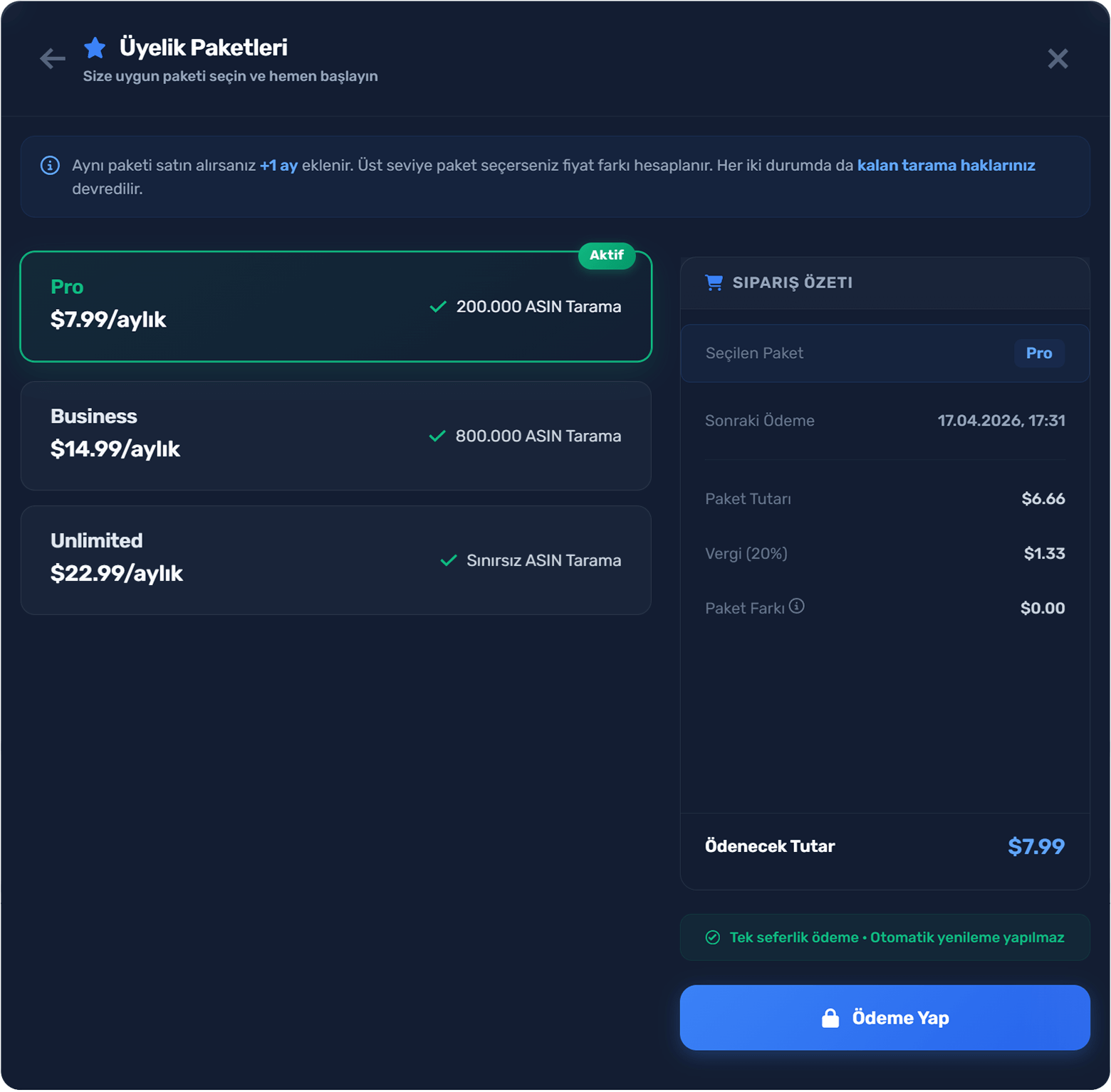This screenshot has height=1092, width=1111.
Task: Click the "+1 ay" highlighted text
Action: pos(278,165)
